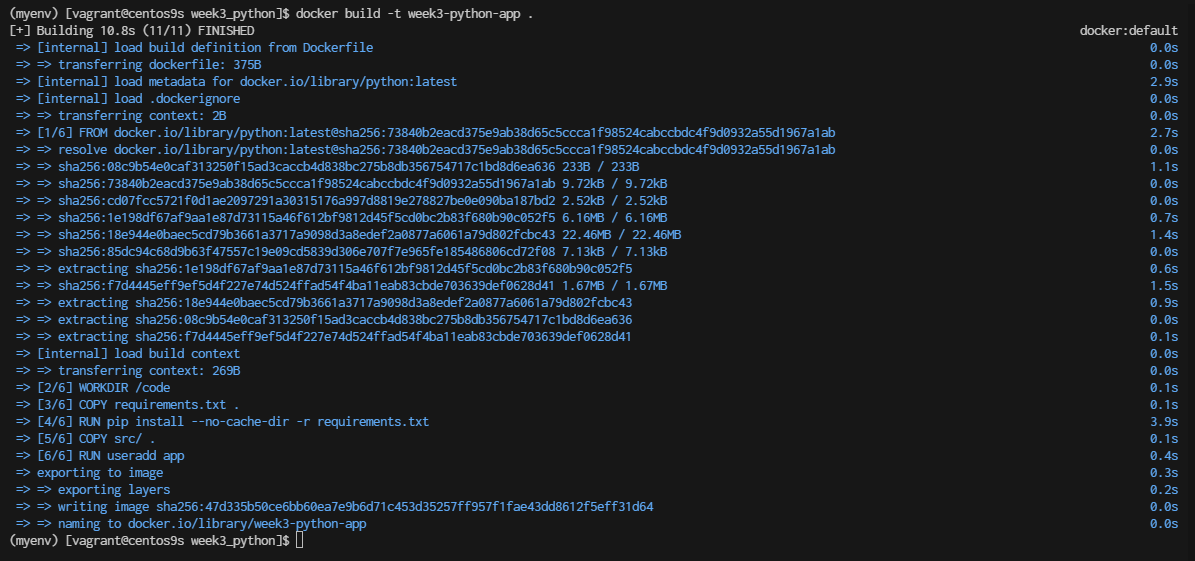Click the docker build command text

pyautogui.click(x=415, y=14)
